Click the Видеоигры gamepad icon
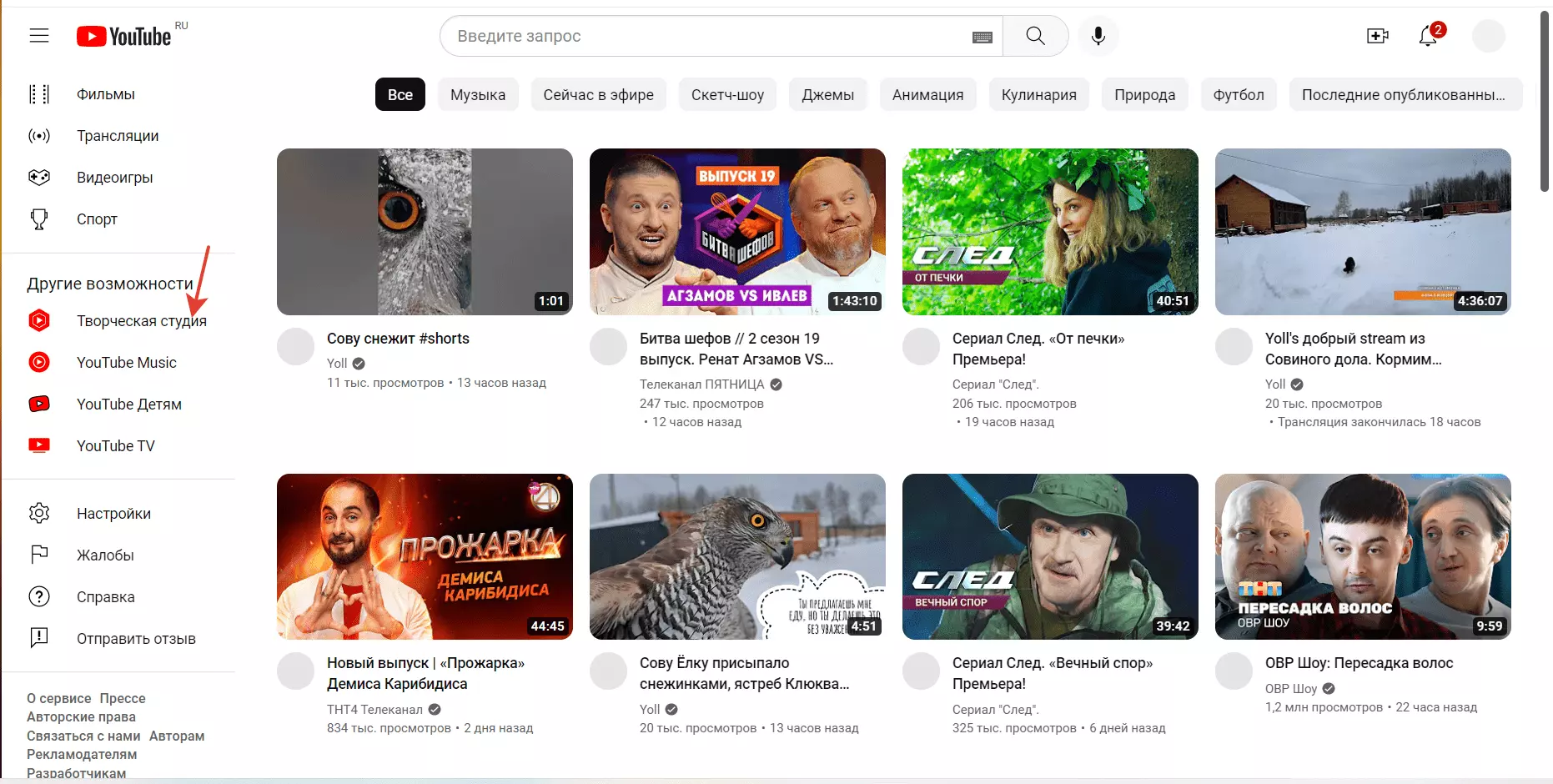The width and height of the screenshot is (1553, 784). point(39,178)
